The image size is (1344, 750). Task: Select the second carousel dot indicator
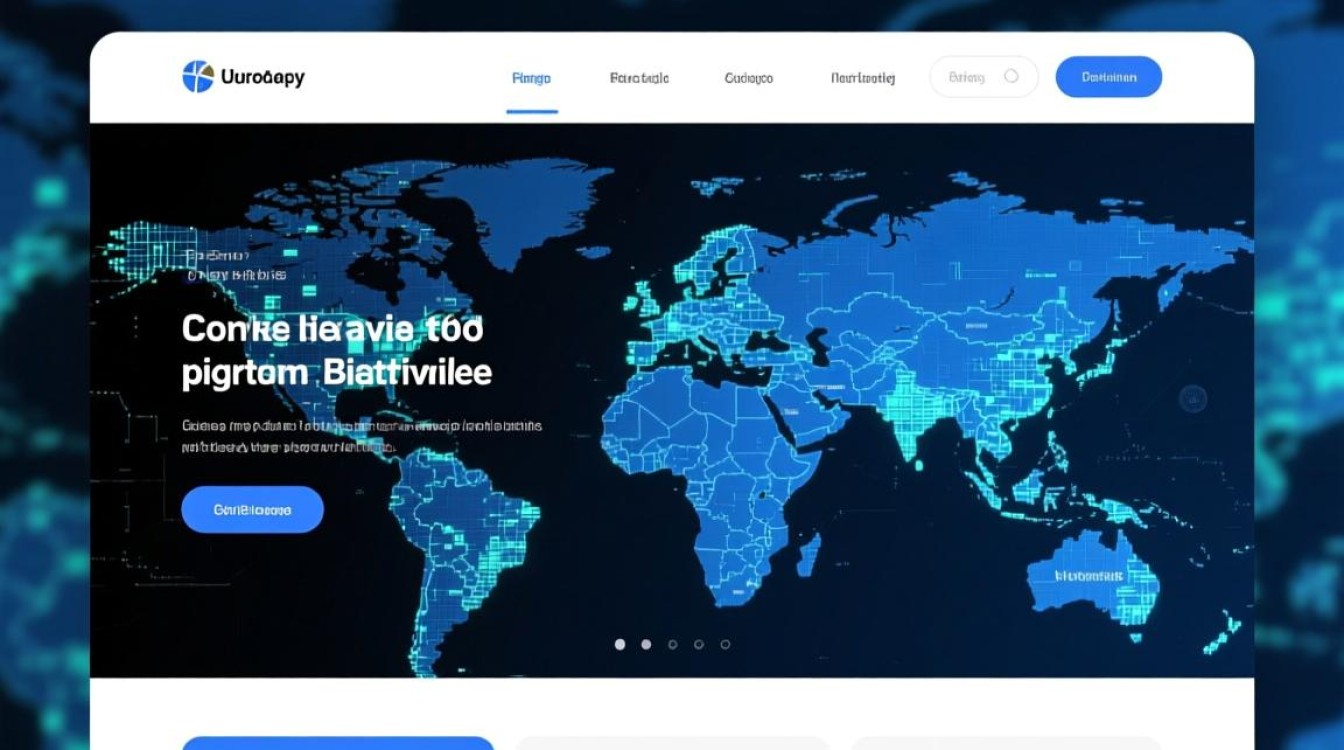click(x=646, y=645)
